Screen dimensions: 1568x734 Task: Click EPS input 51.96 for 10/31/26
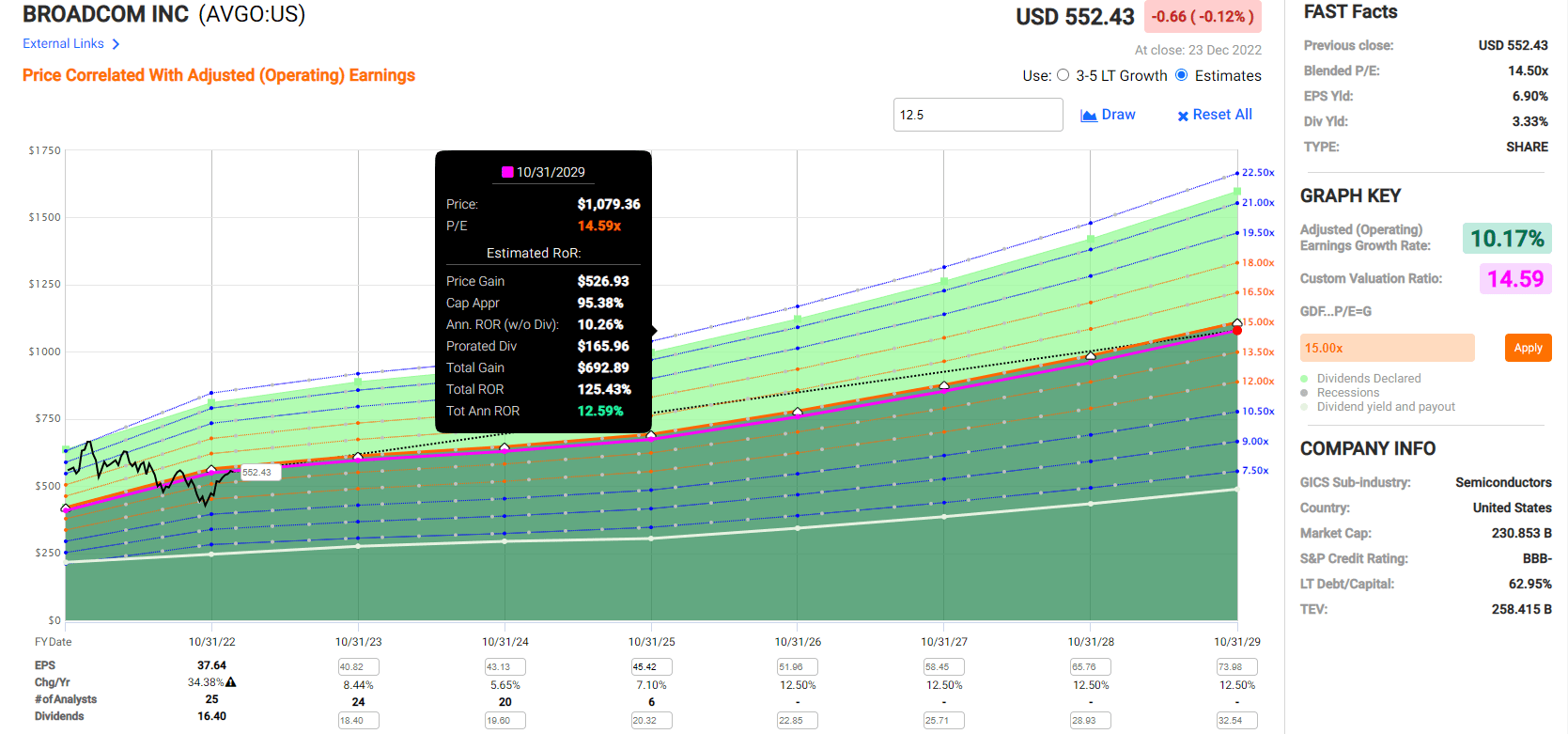[798, 666]
